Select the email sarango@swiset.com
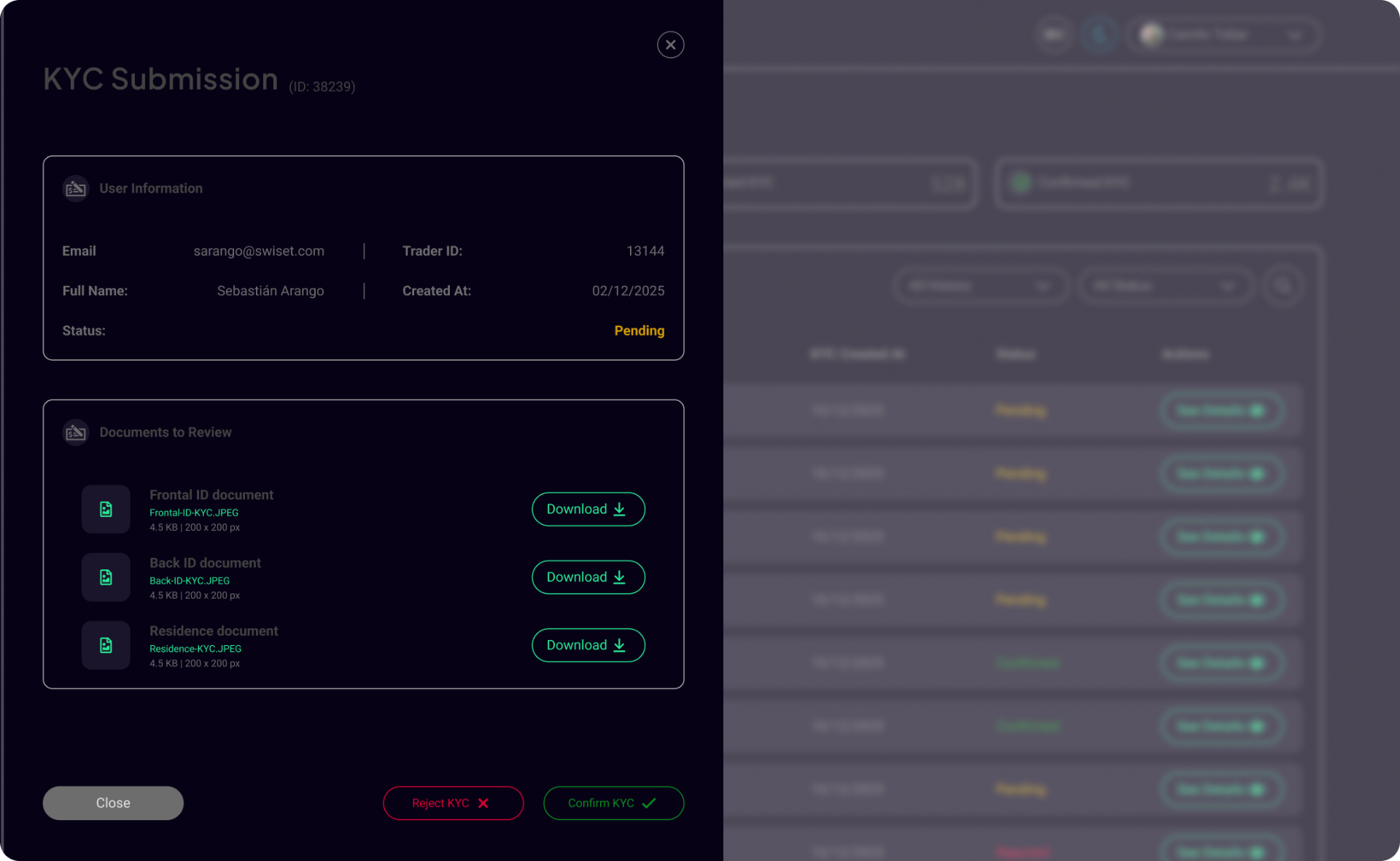The width and height of the screenshot is (1400, 861). 259,251
